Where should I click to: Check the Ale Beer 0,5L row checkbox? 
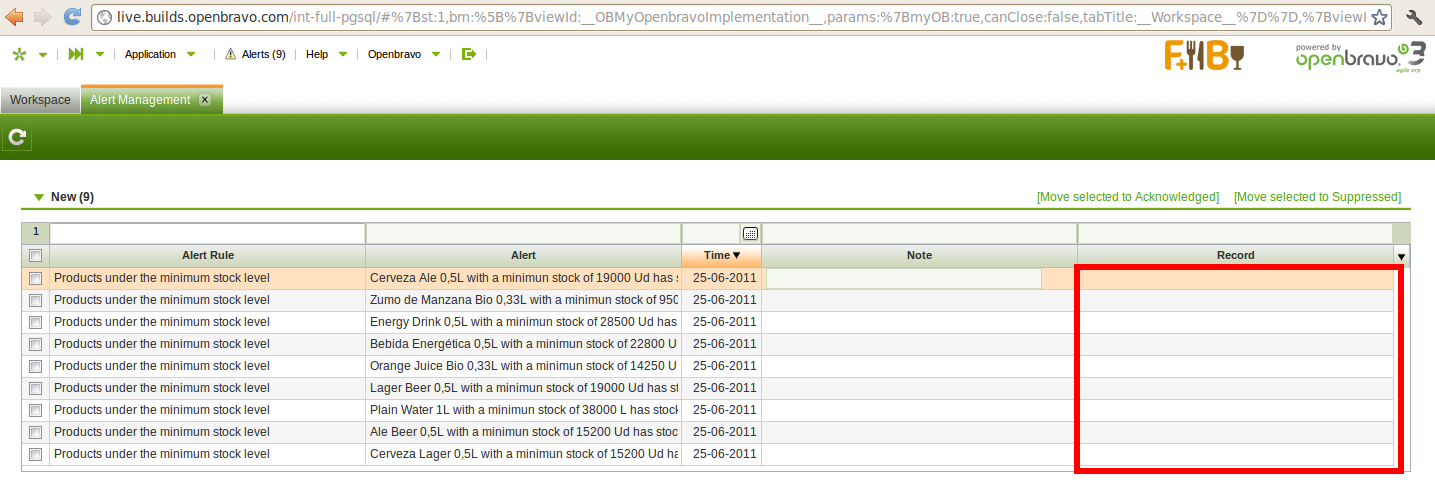(35, 432)
